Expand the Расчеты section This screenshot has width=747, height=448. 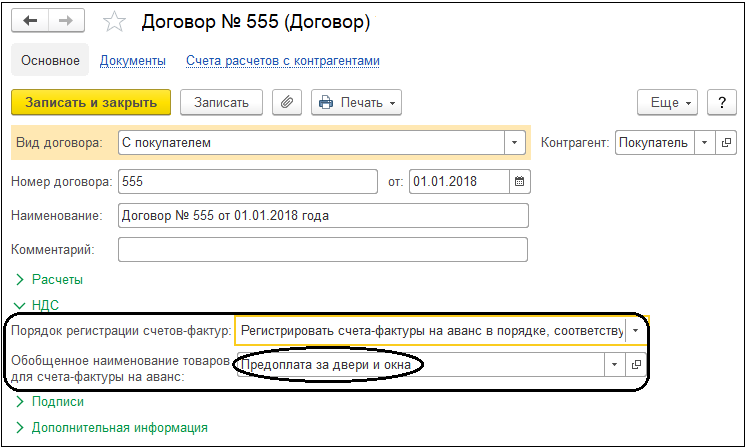tap(49, 279)
